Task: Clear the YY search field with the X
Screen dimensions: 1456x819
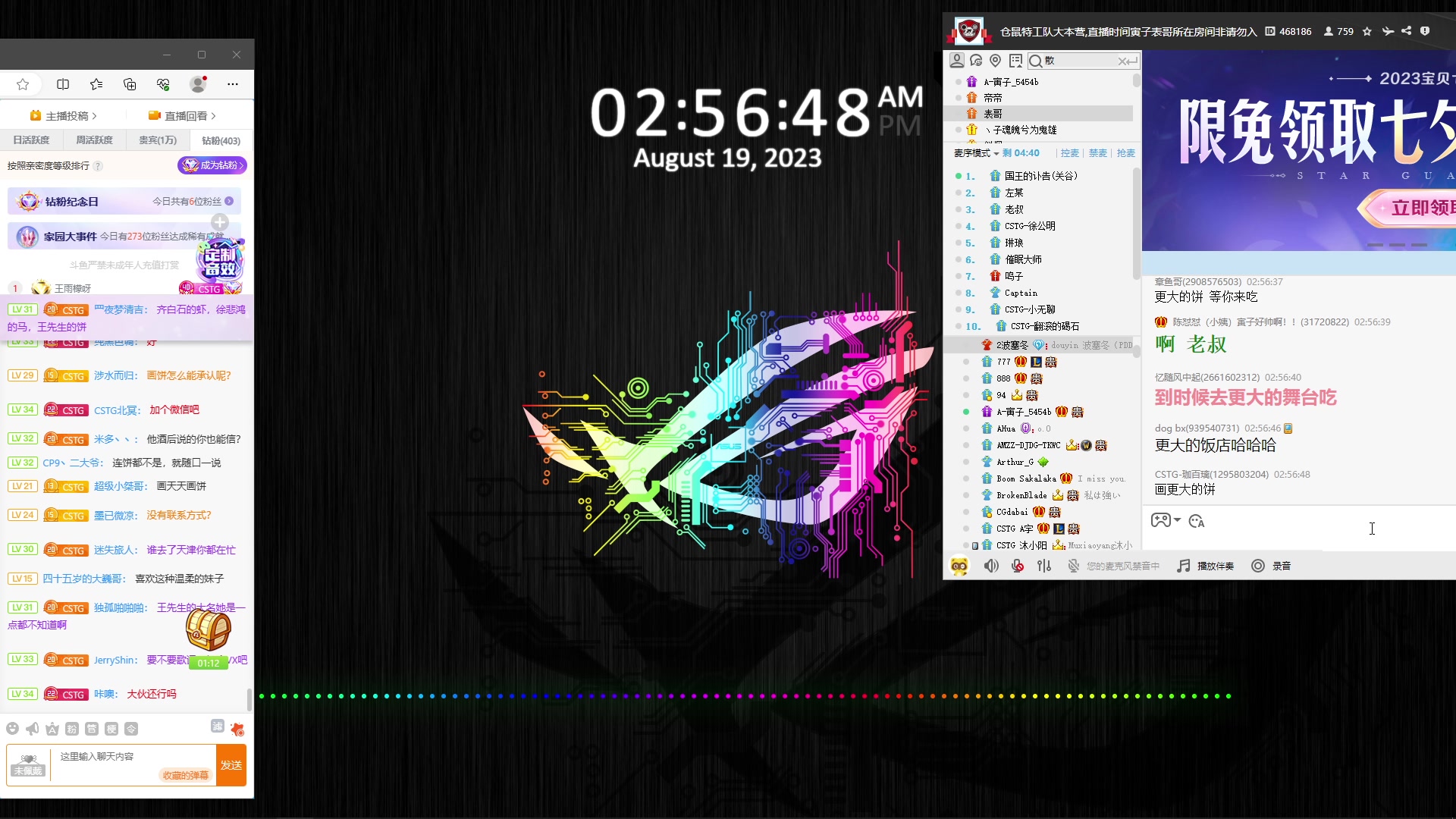Action: click(1122, 61)
